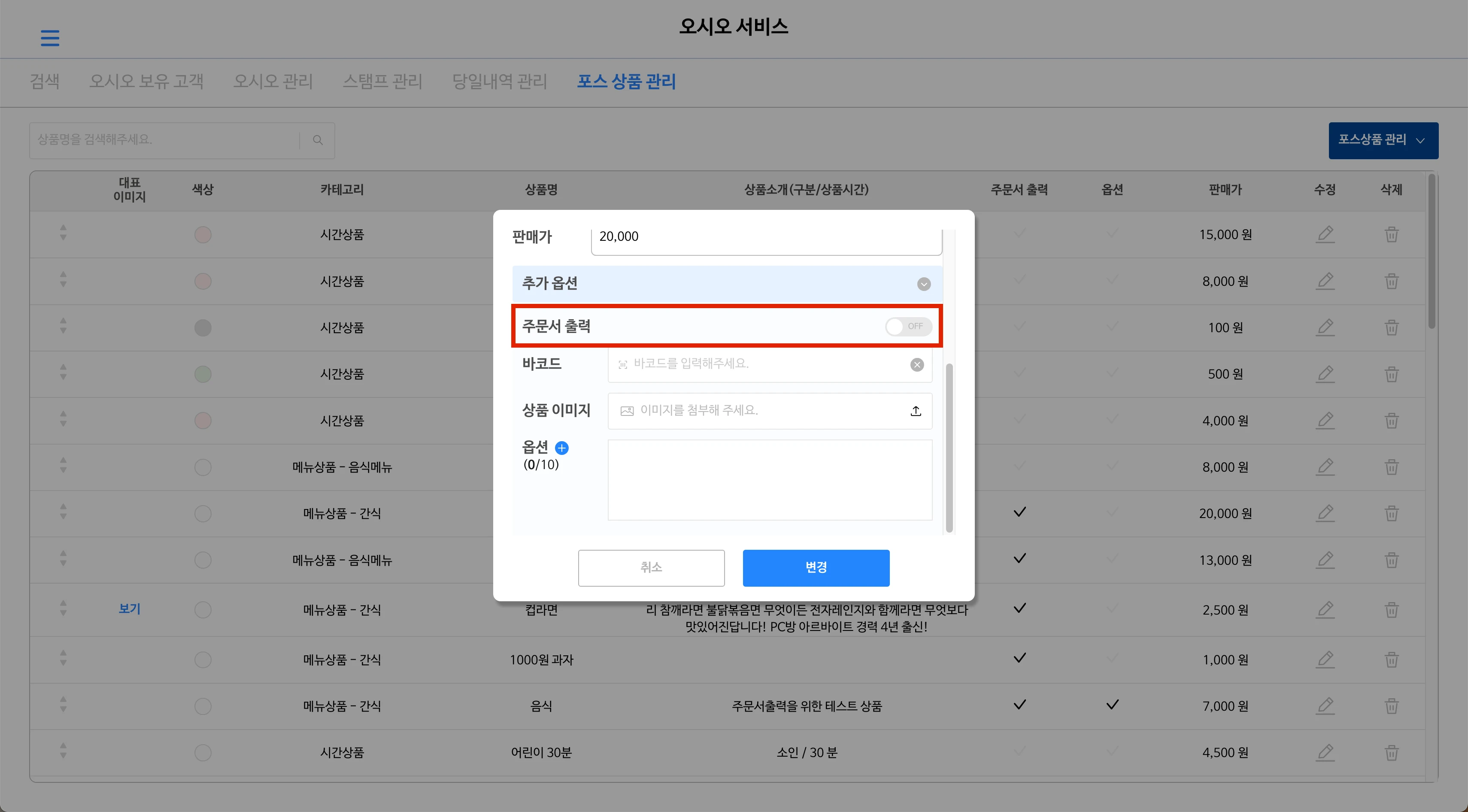Click the empty 옵션 list box
The width and height of the screenshot is (1468, 812).
pos(770,480)
